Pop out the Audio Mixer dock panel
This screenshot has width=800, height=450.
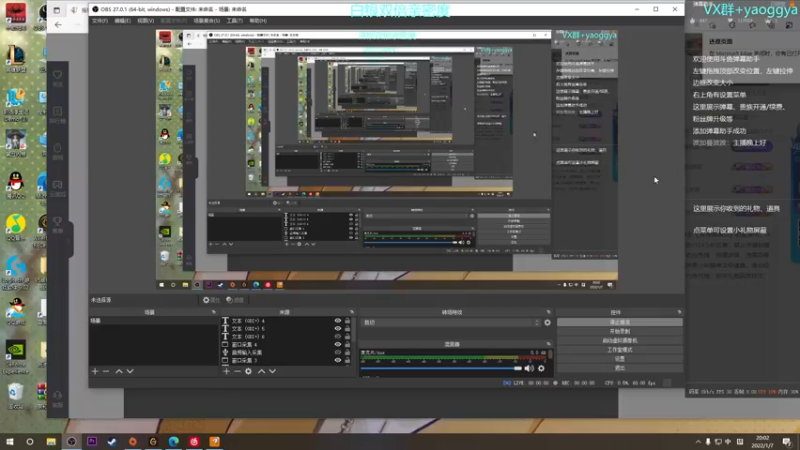548,344
